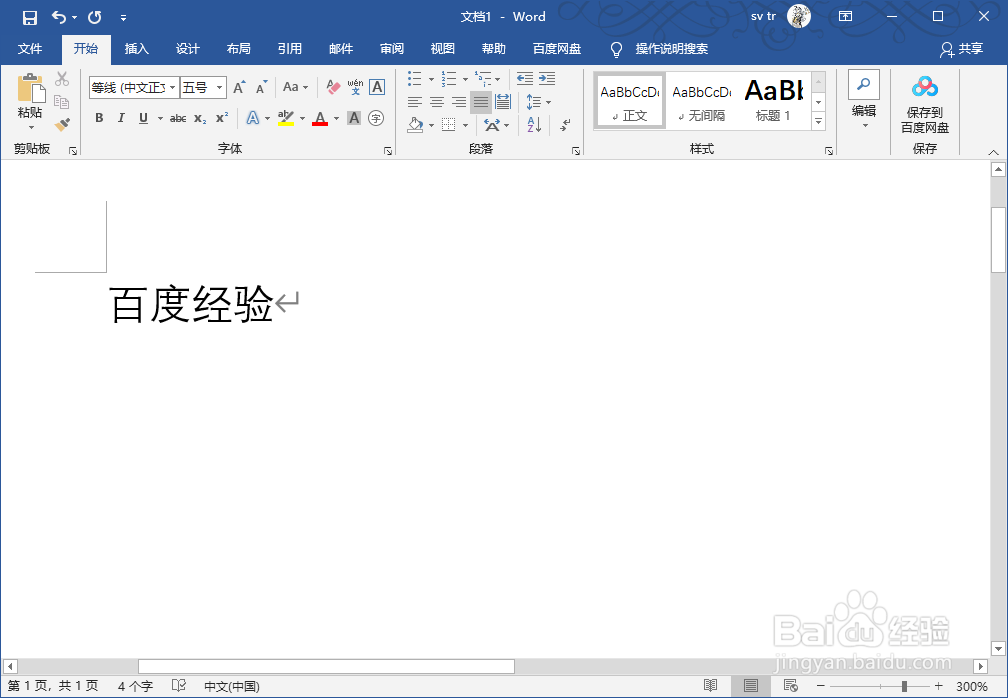Clear all formatting with the eraser icon

point(333,87)
